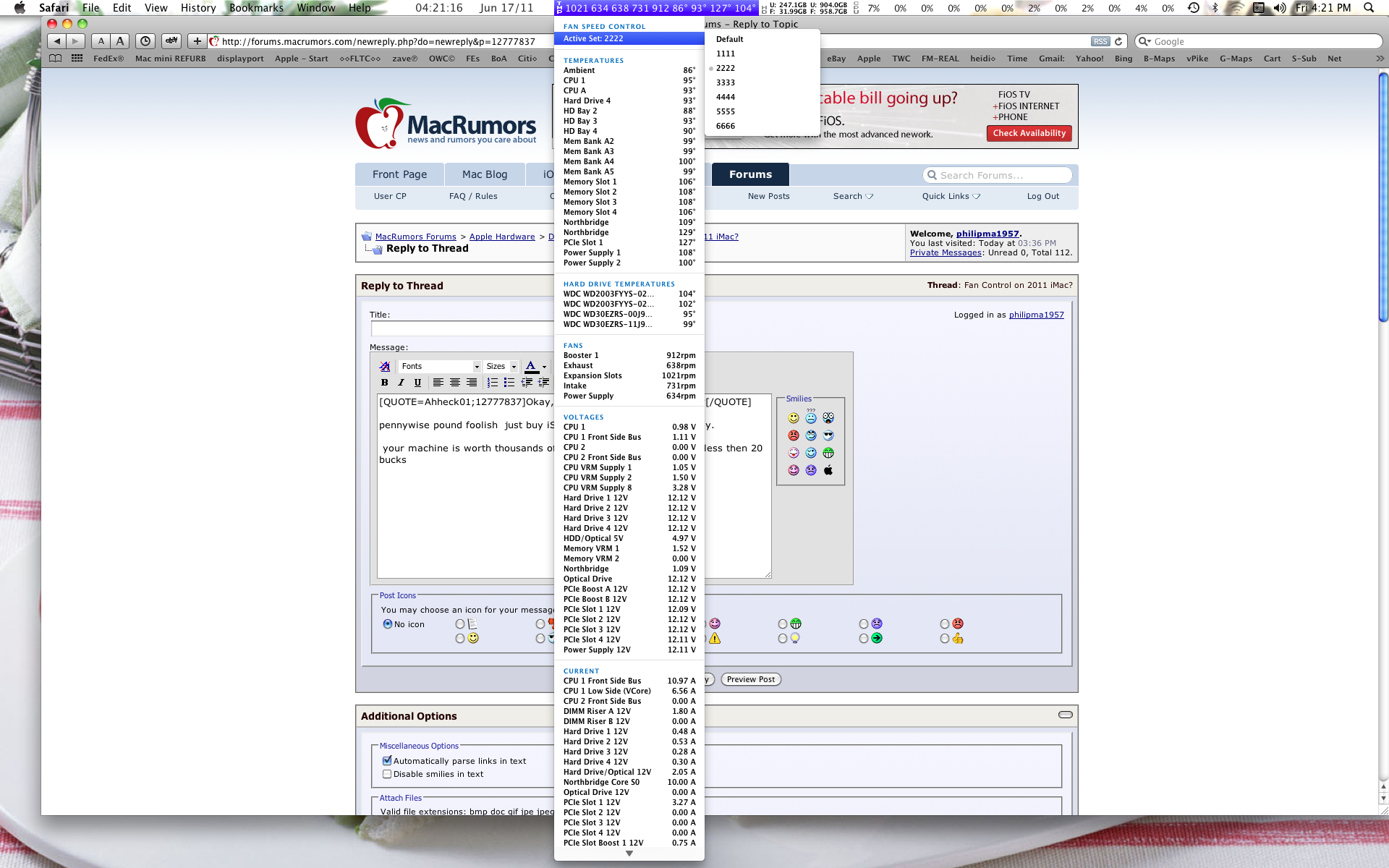The image size is (1389, 868).
Task: Open the text color dropdown arrow
Action: point(545,367)
